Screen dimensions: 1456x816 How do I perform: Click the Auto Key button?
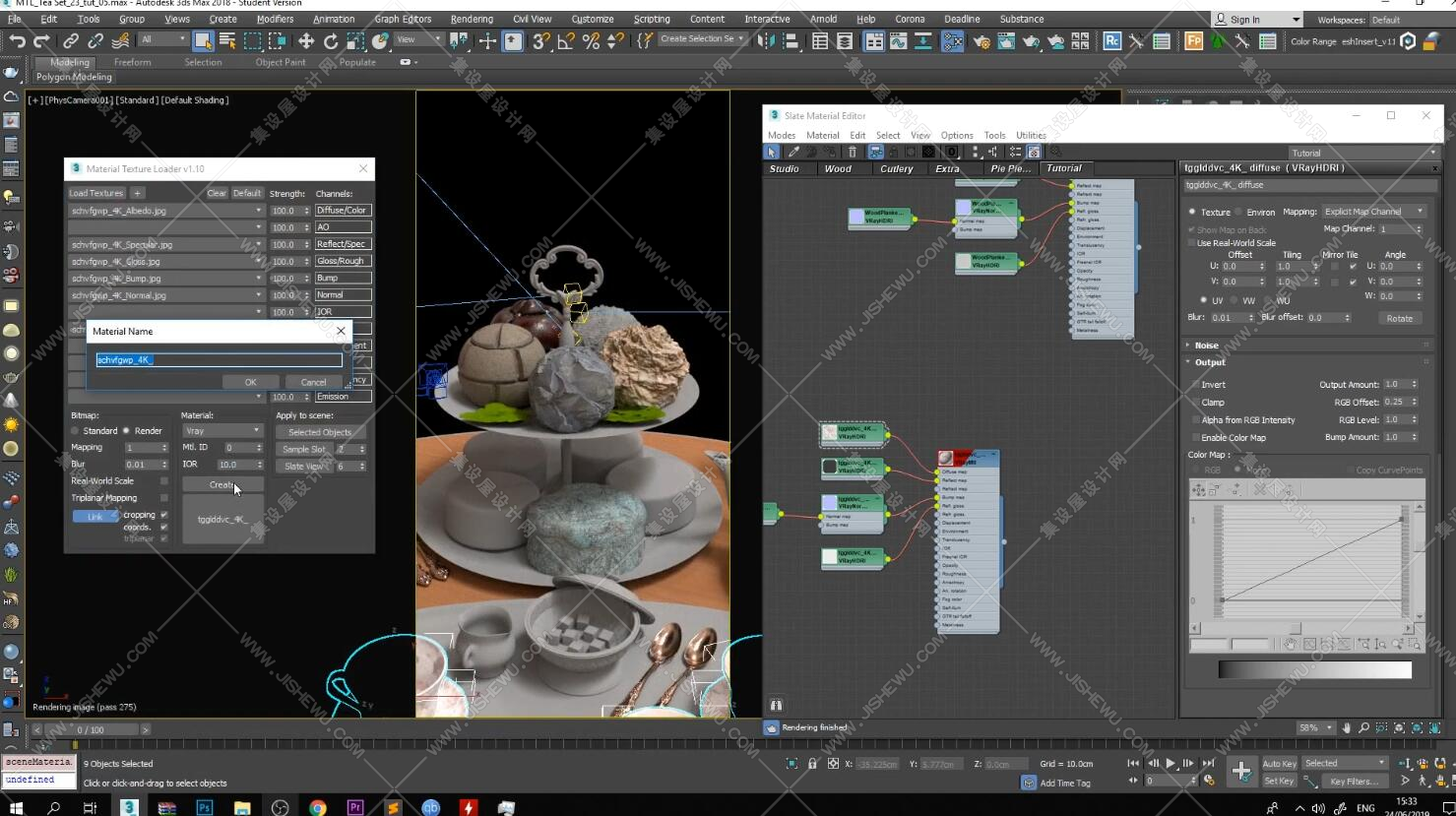tap(1279, 763)
